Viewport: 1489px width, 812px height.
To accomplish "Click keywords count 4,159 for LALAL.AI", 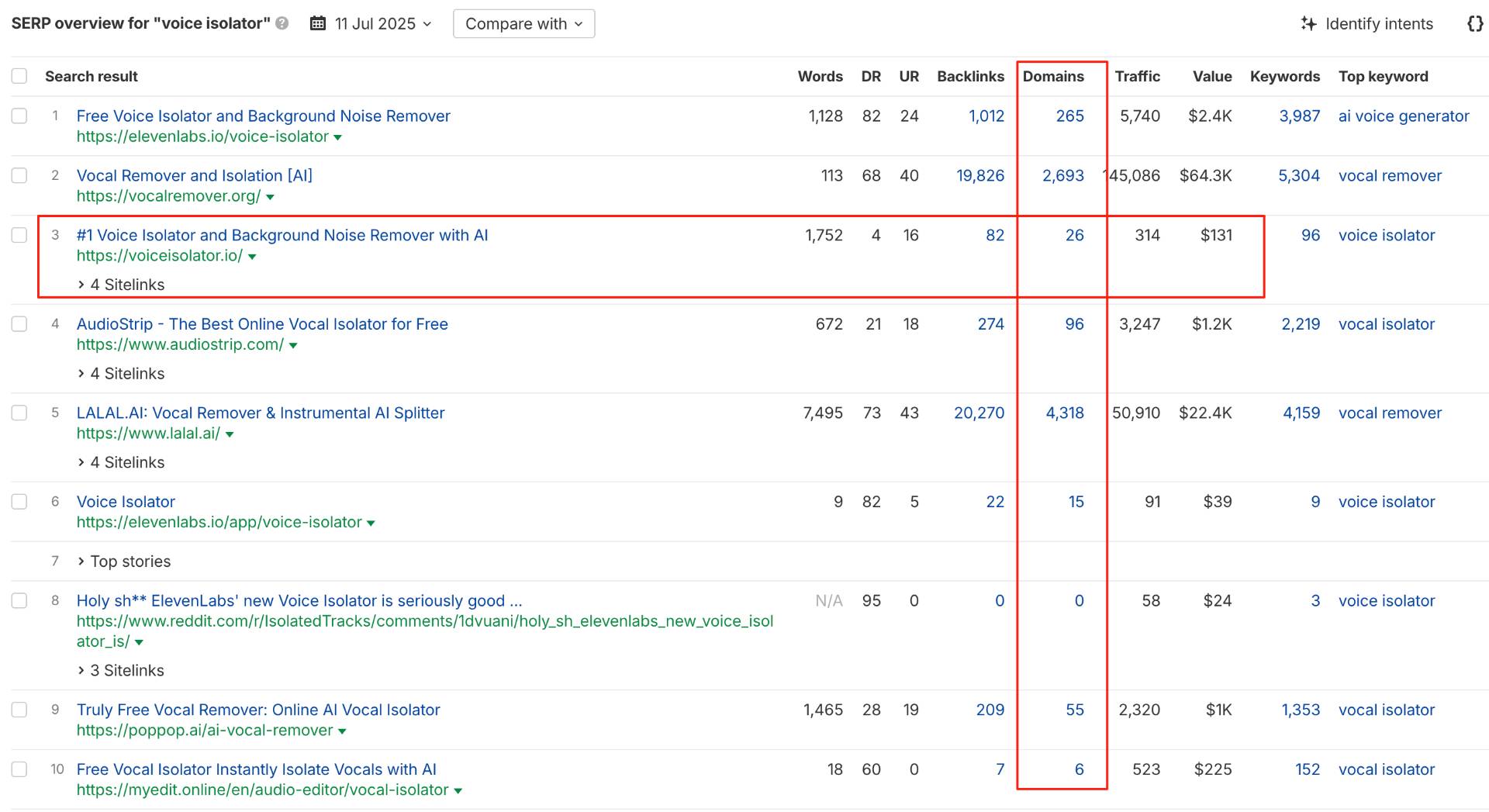I will coord(1301,413).
